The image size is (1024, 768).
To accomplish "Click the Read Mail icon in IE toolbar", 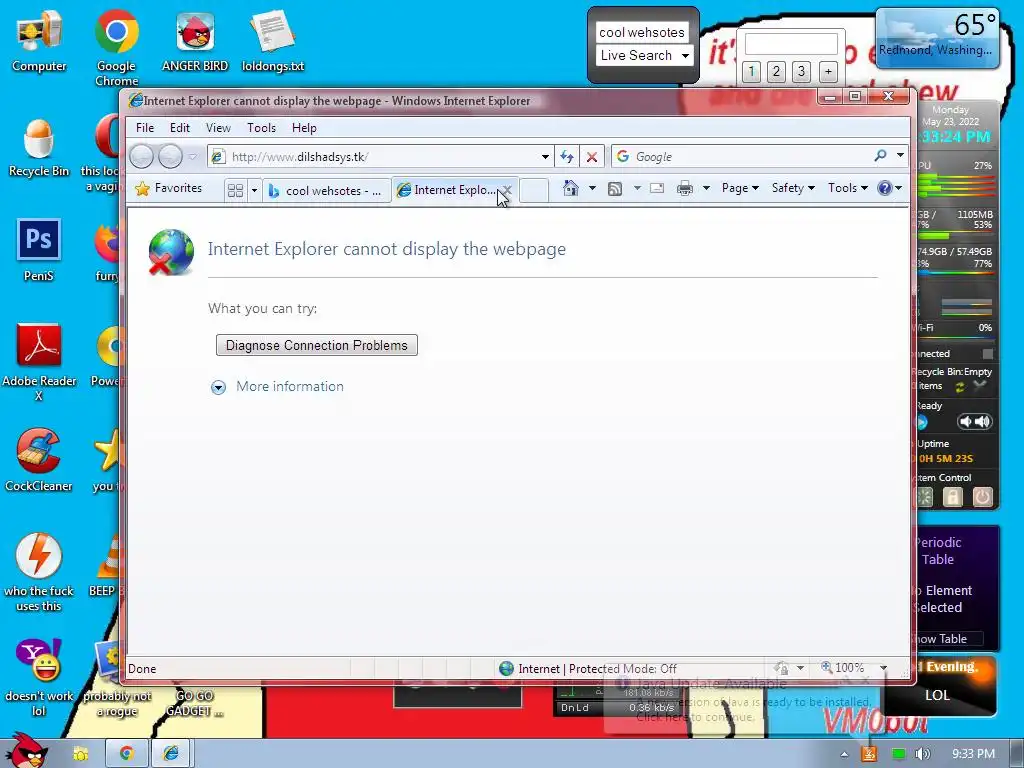I will (657, 188).
